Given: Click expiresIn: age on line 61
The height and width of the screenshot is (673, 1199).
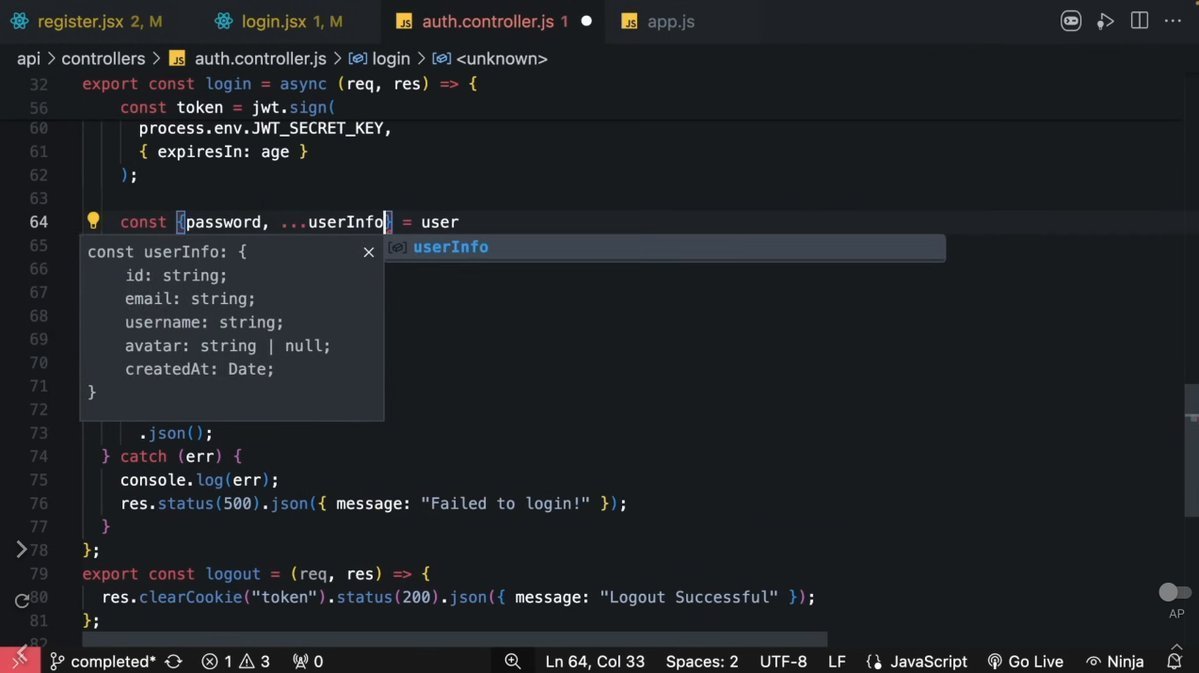Looking at the screenshot, I should [223, 151].
